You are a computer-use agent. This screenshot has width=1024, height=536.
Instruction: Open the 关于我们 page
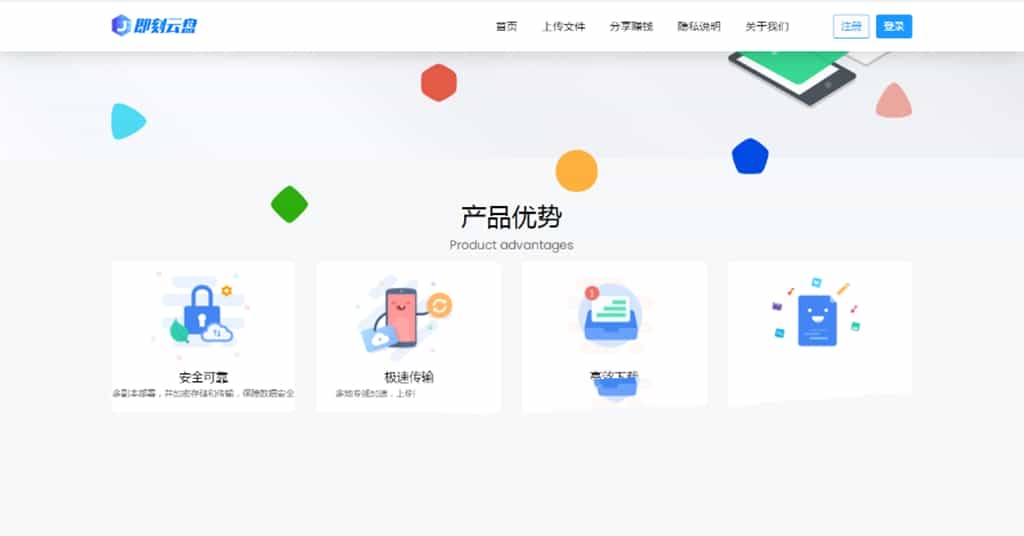[767, 26]
